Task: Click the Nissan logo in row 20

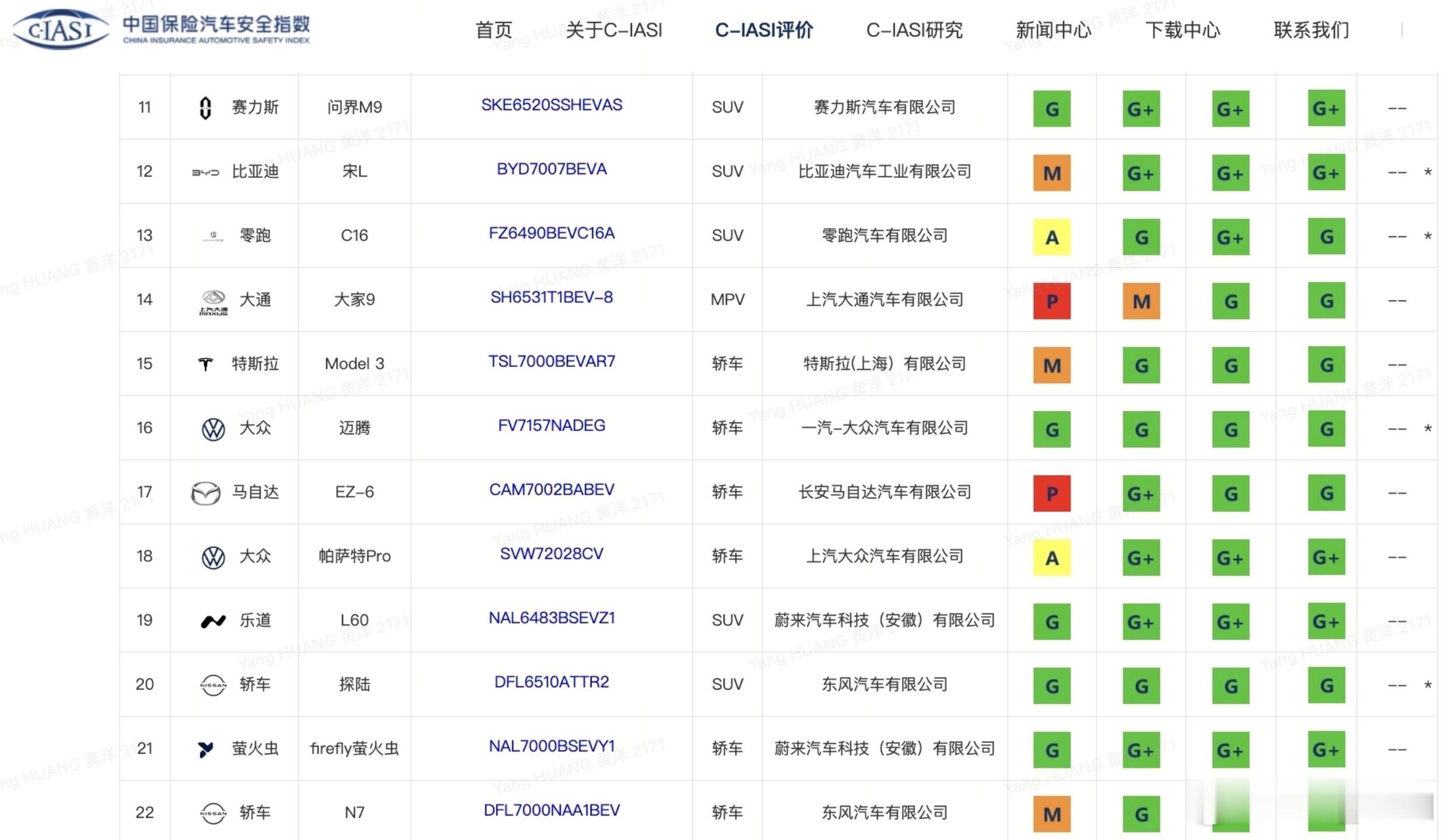Action: (213, 685)
